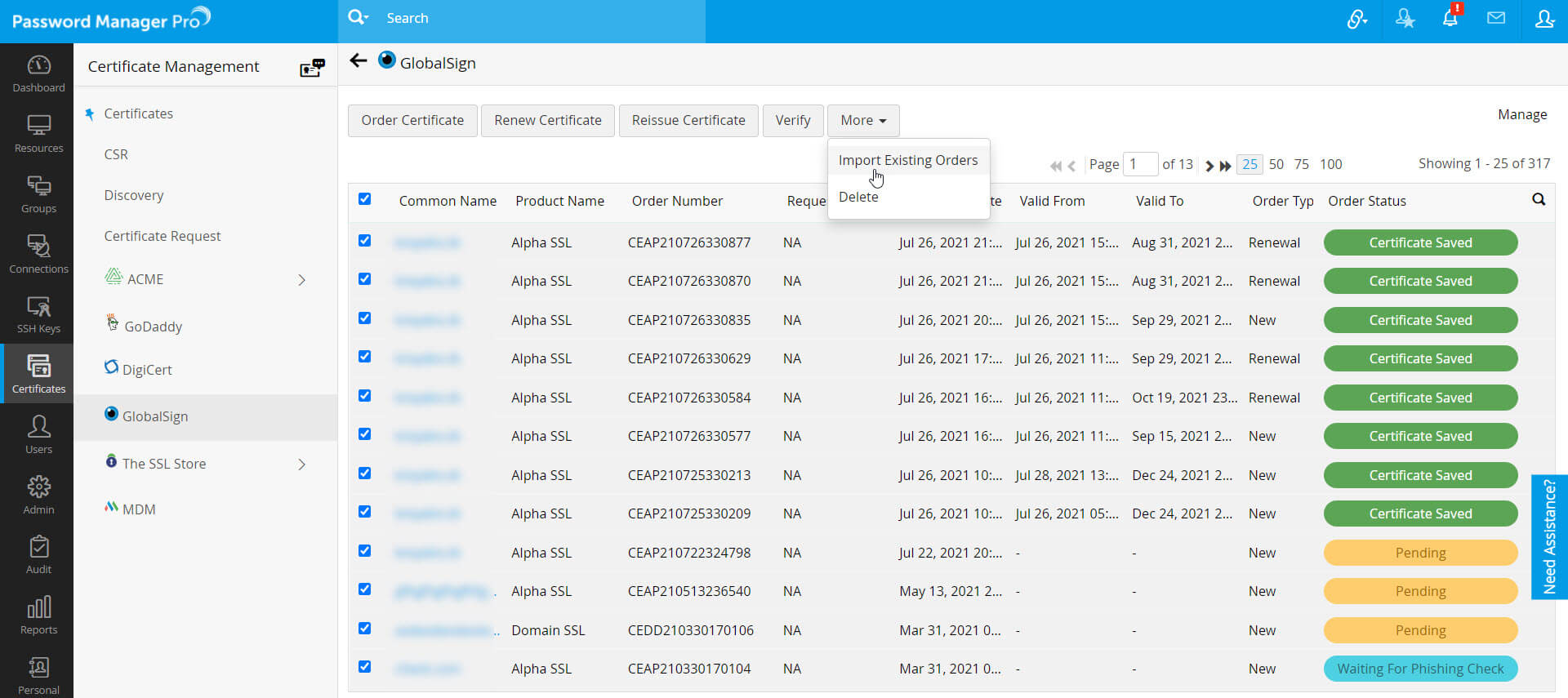Open the Audit section icon

tap(38, 555)
